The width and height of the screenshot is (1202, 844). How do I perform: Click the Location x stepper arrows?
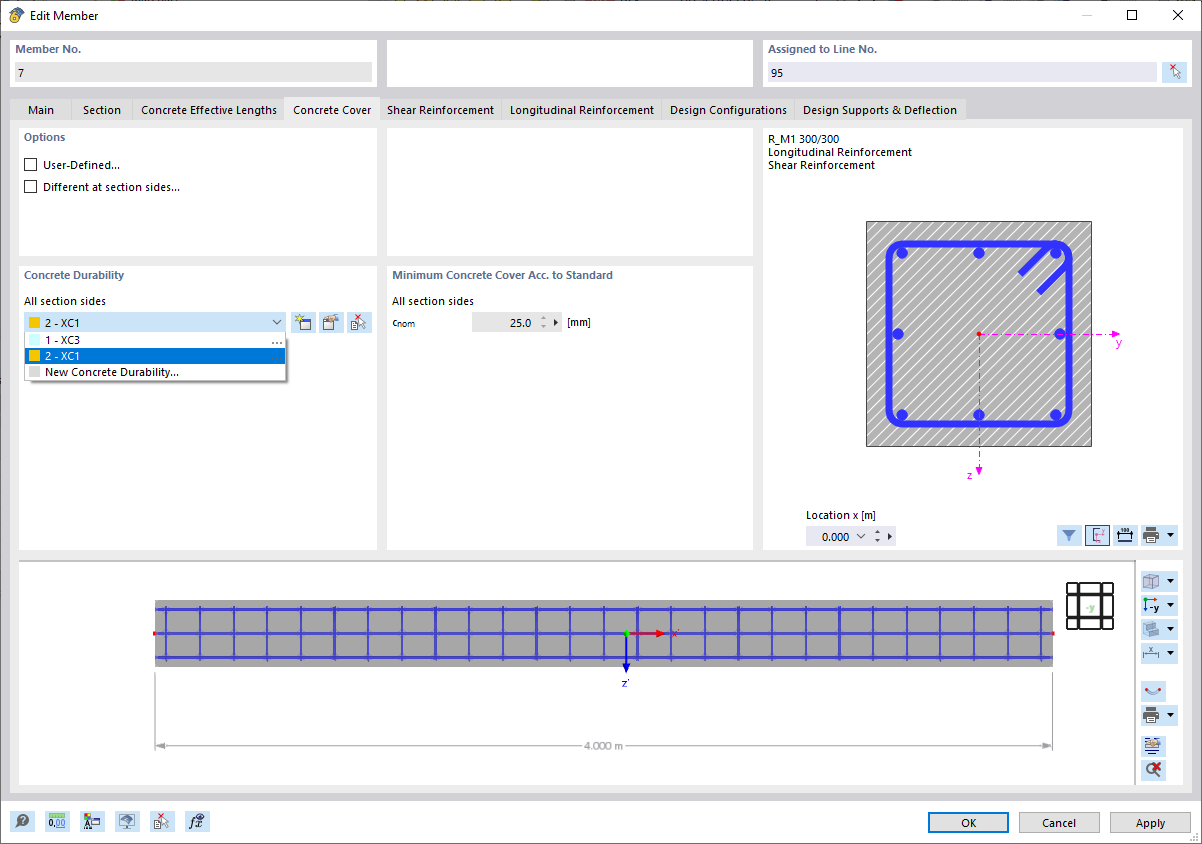coord(877,537)
